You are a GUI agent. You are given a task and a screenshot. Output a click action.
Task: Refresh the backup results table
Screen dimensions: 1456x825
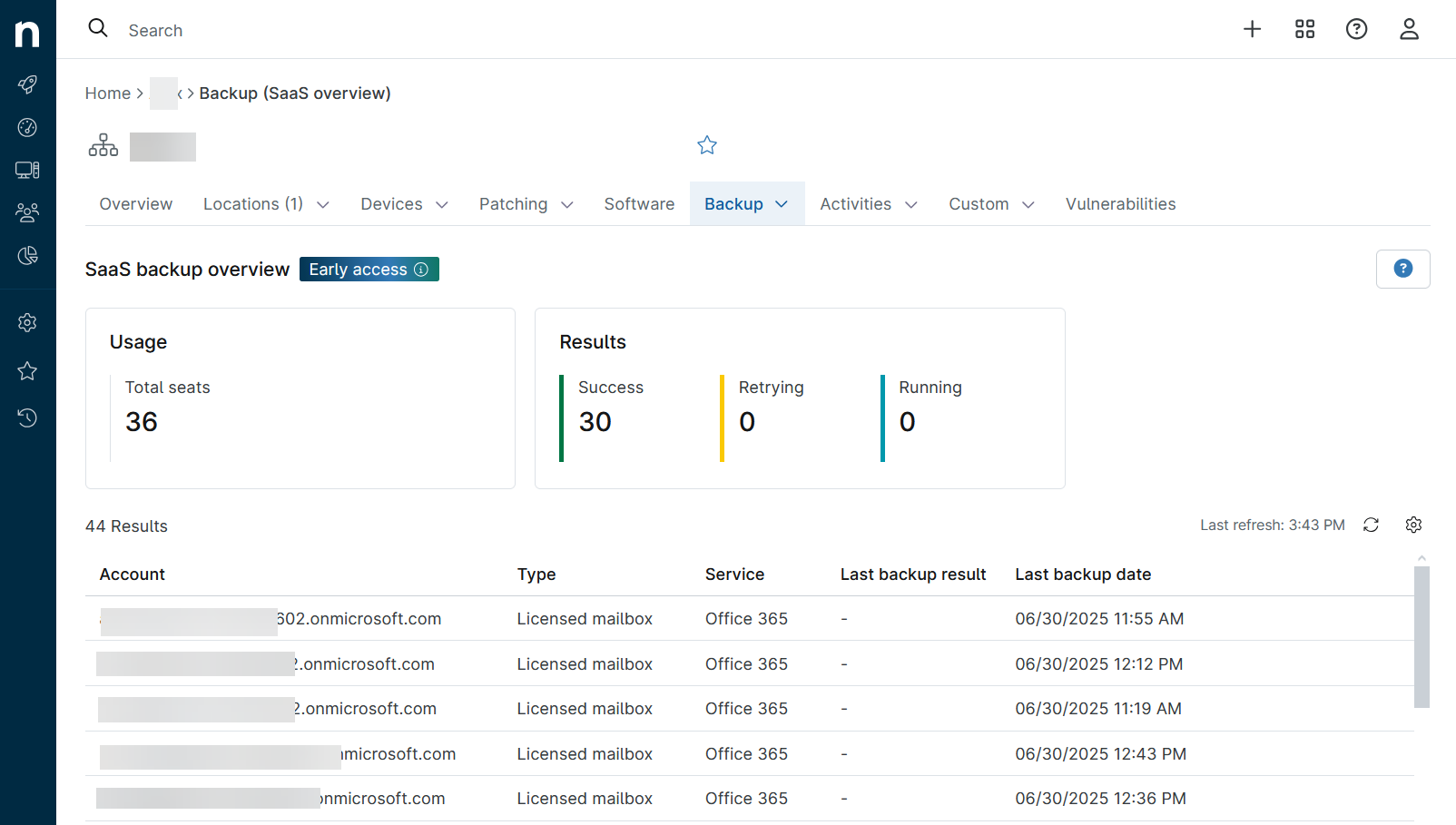tap(1371, 525)
